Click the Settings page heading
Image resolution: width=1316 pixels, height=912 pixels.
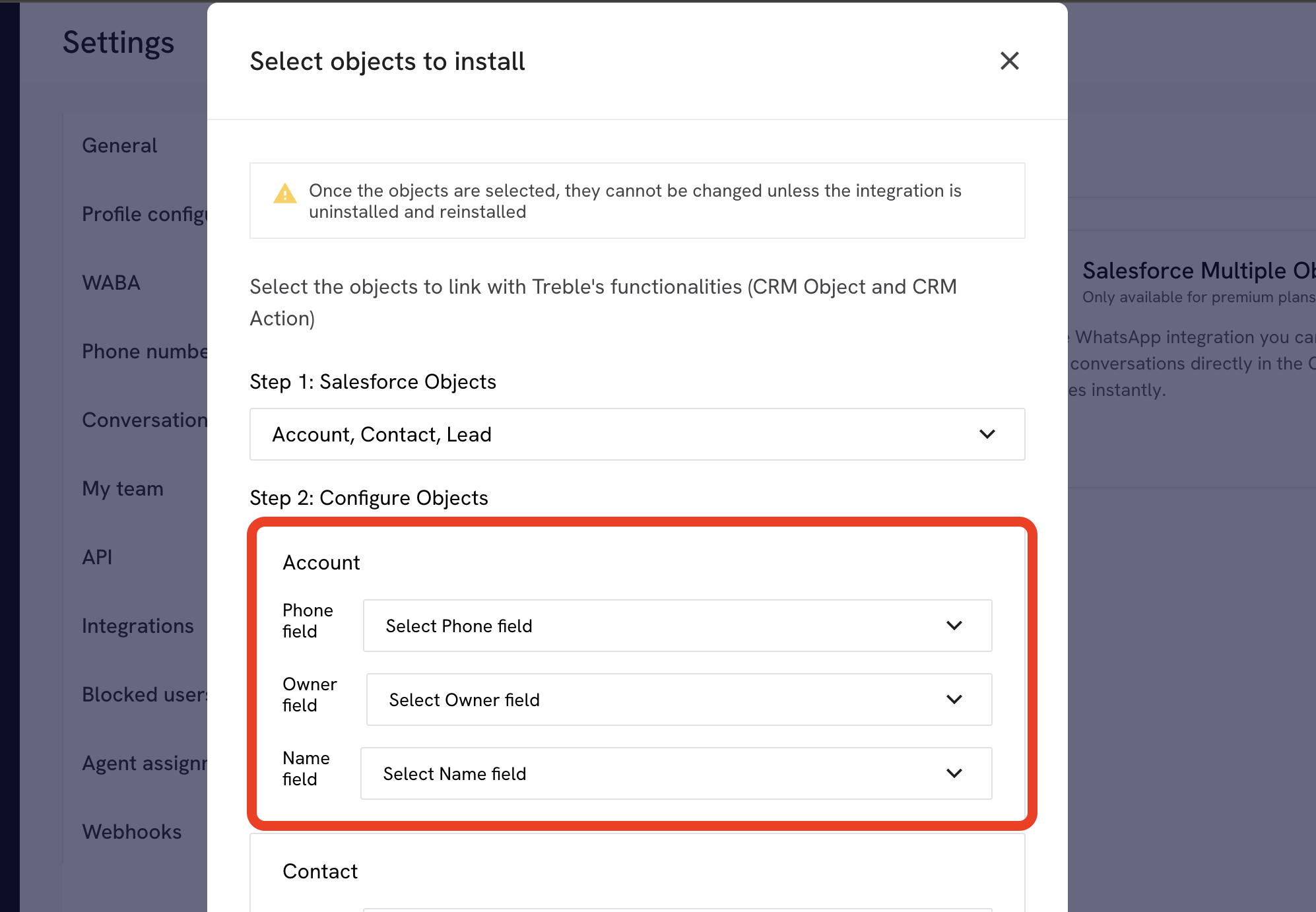coord(118,42)
